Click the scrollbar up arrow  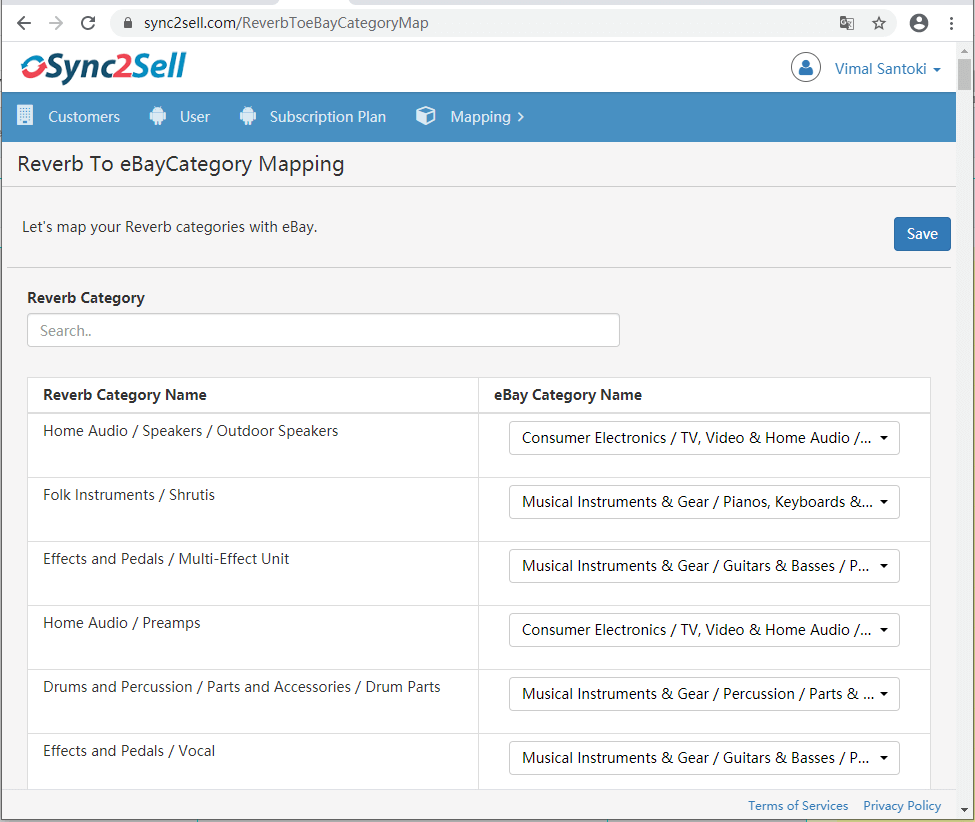point(964,50)
